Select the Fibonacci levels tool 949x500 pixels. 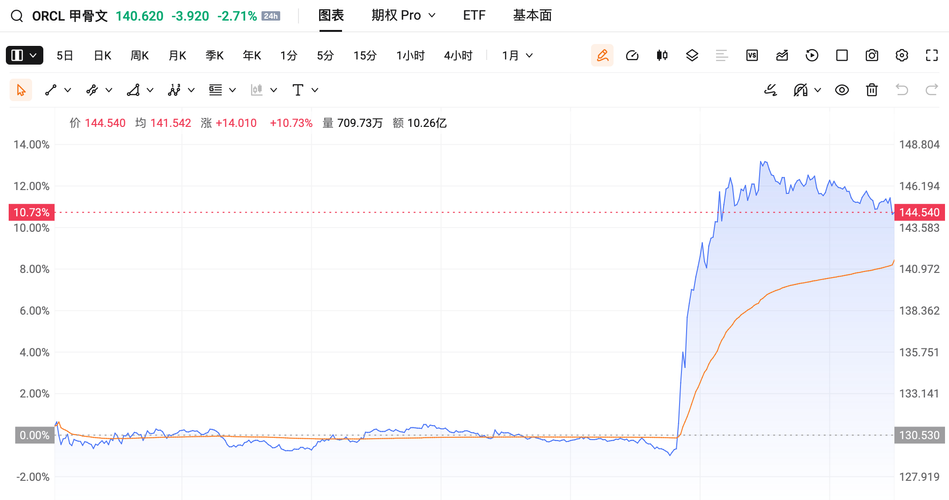[x=215, y=90]
